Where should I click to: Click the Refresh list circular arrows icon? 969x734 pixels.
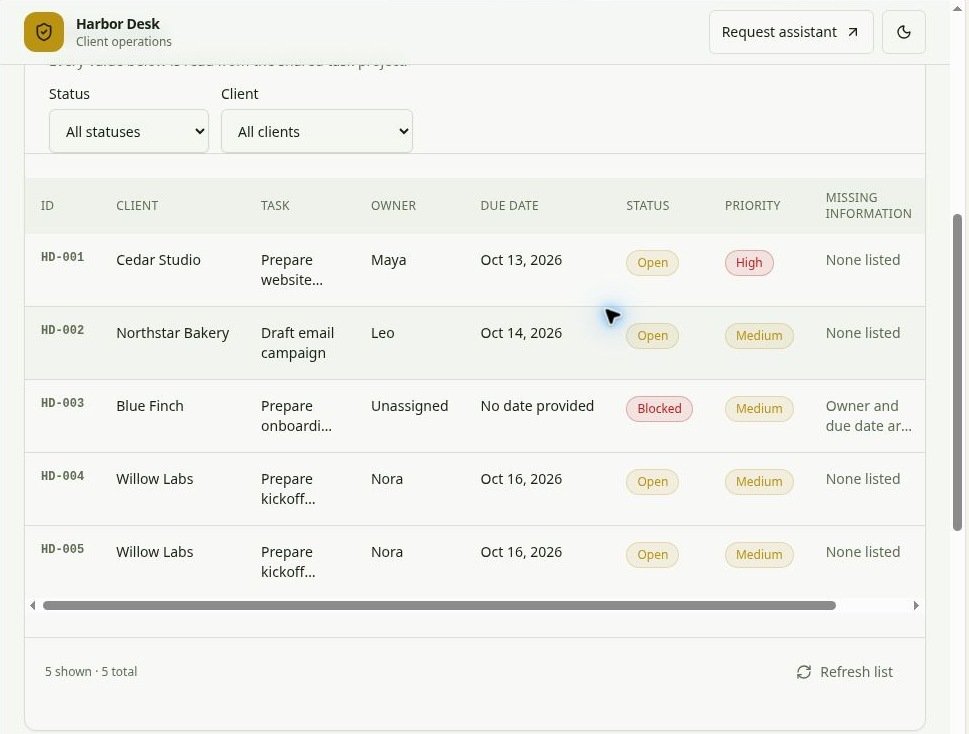click(803, 672)
